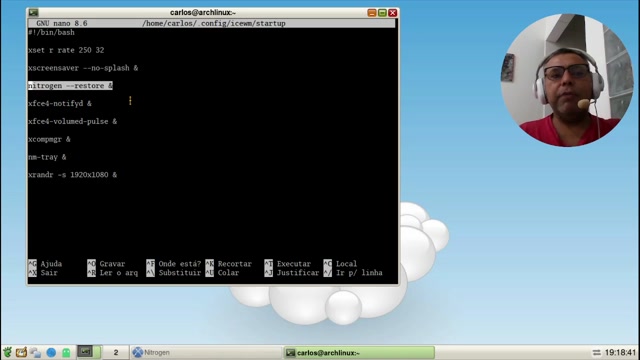Click the orange show-desktop taskbar icon

(x=21, y=352)
